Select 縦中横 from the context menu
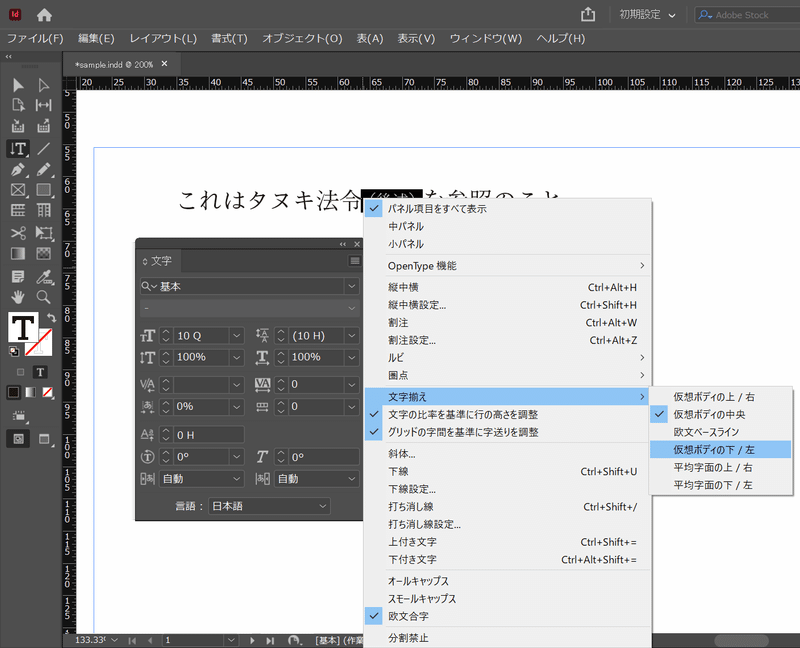This screenshot has width=800, height=648. [508, 287]
